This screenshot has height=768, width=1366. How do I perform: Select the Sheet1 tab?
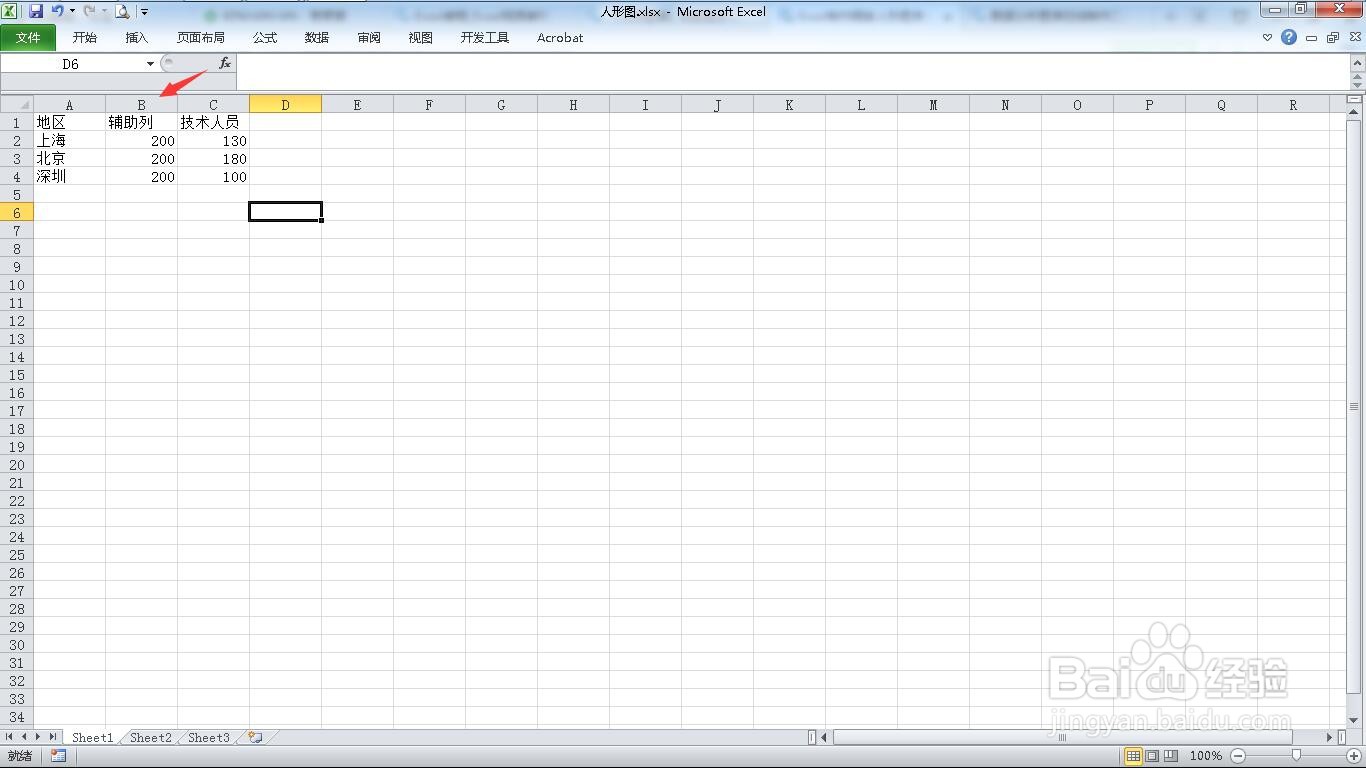93,737
